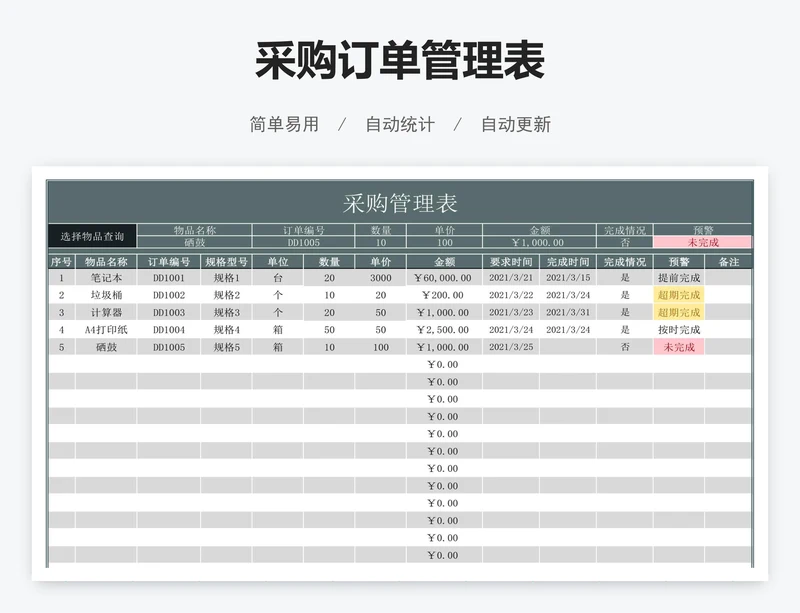Select the 规格2 cell

[x=227, y=295]
